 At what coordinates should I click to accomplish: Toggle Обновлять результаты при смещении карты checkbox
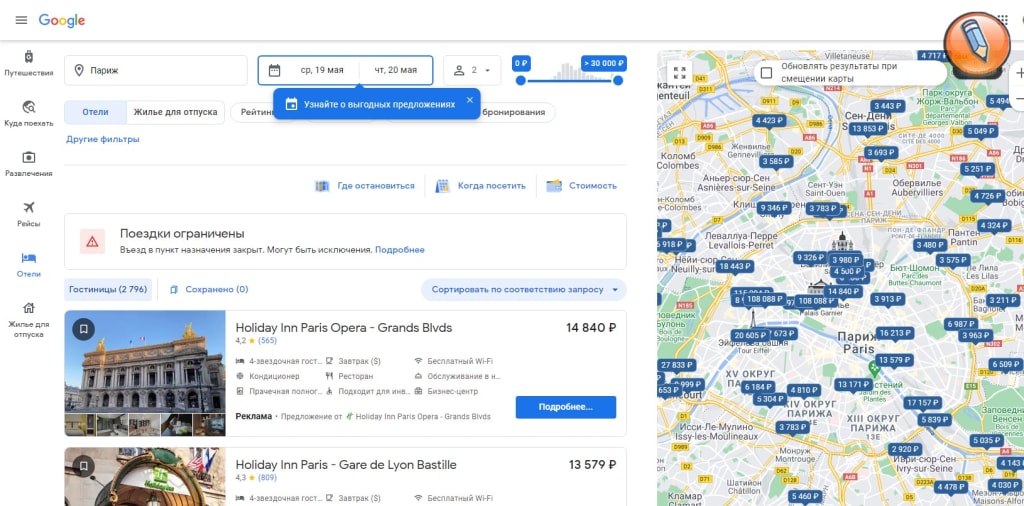point(767,72)
